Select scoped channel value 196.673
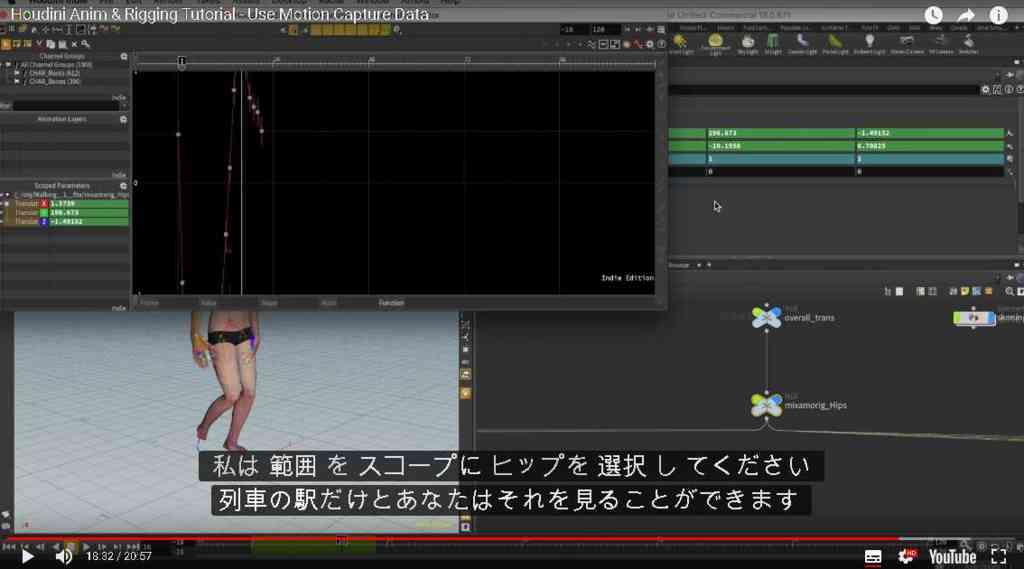Image resolution: width=1024 pixels, height=569 pixels. (x=88, y=213)
